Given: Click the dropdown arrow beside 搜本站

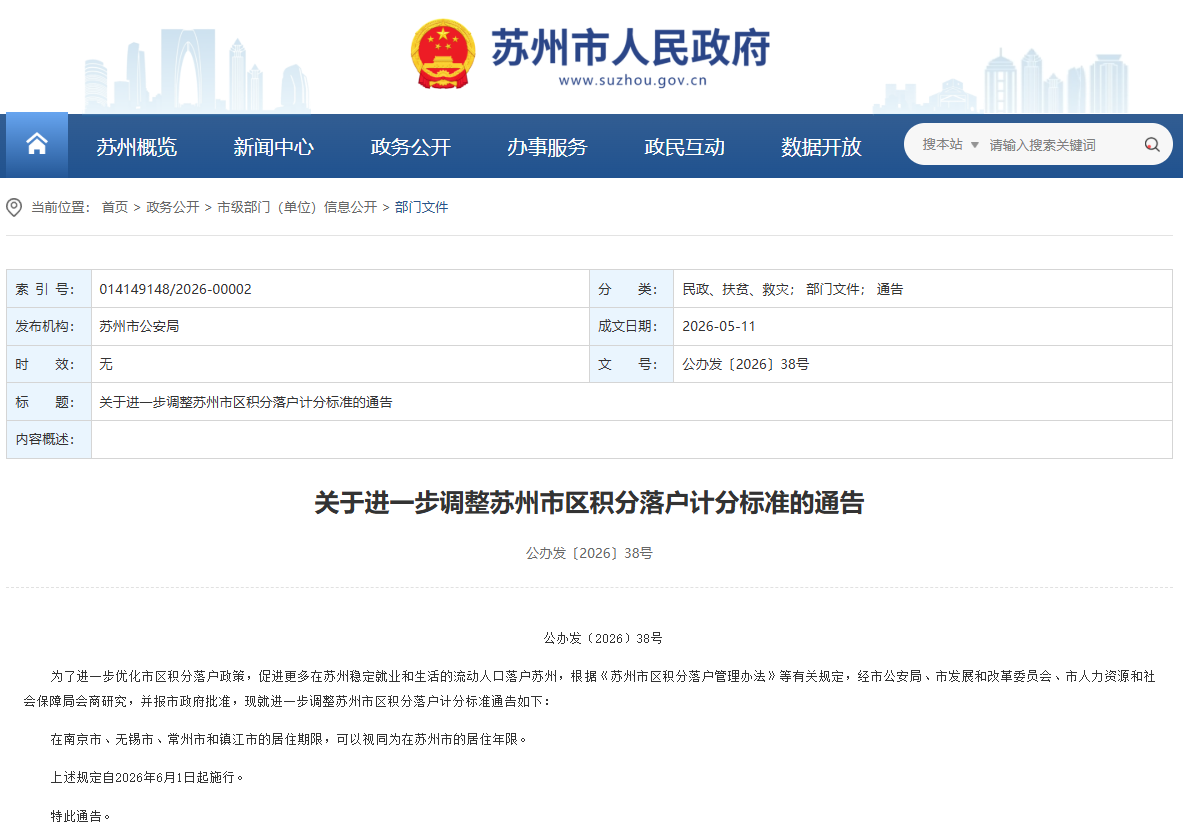Looking at the screenshot, I should (x=974, y=145).
